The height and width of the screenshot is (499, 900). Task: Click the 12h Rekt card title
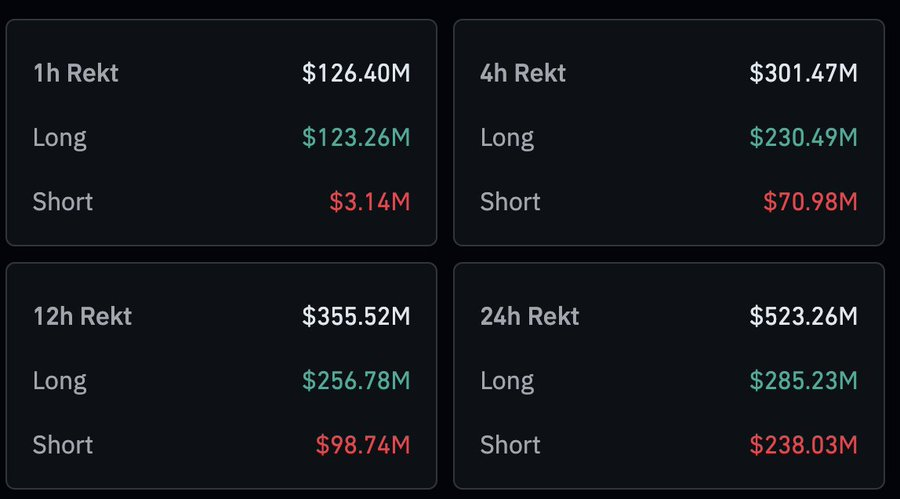pyautogui.click(x=81, y=317)
